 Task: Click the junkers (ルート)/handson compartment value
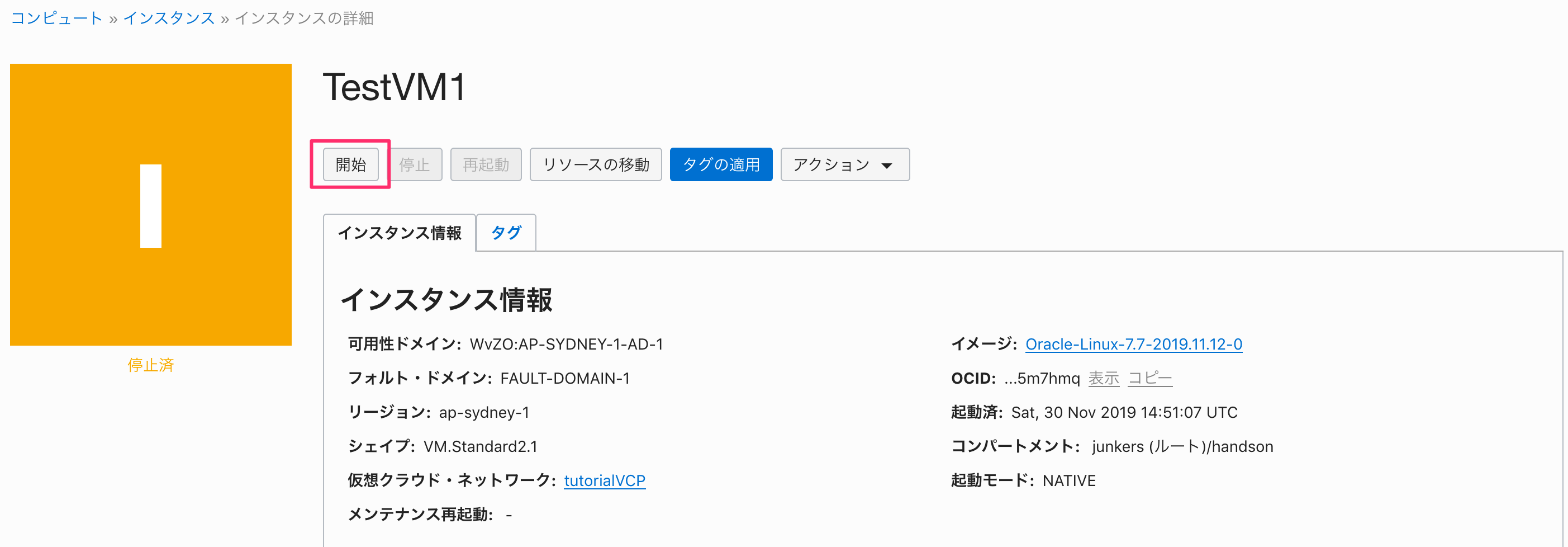coord(1182,446)
